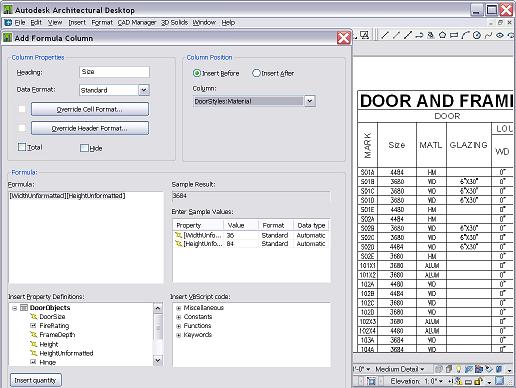Select the Insert After radio button

point(256,73)
